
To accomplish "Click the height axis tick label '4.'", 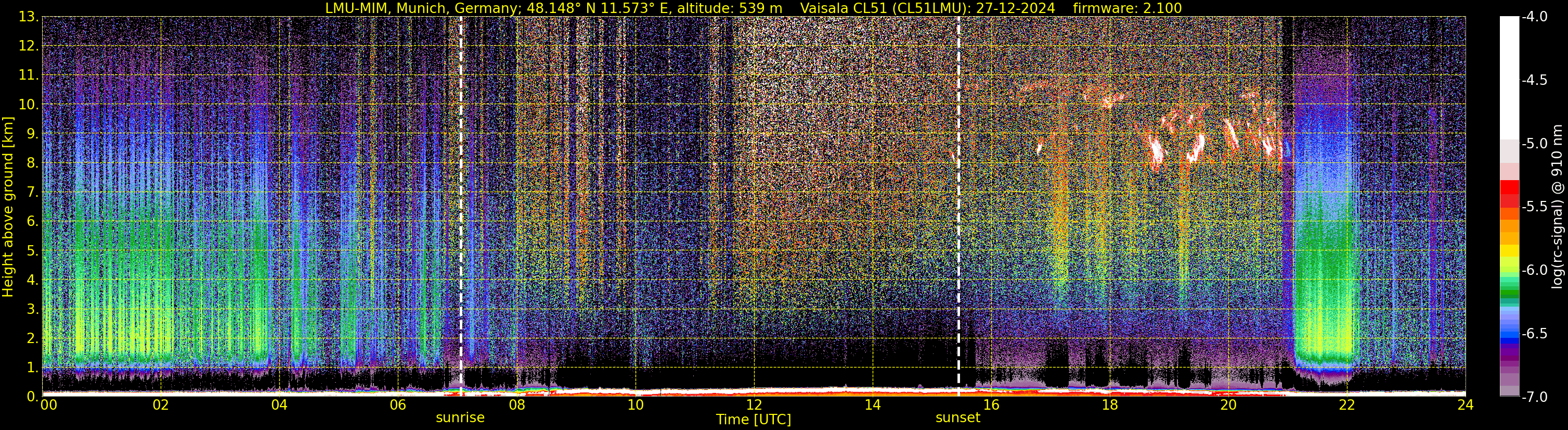I will point(32,280).
